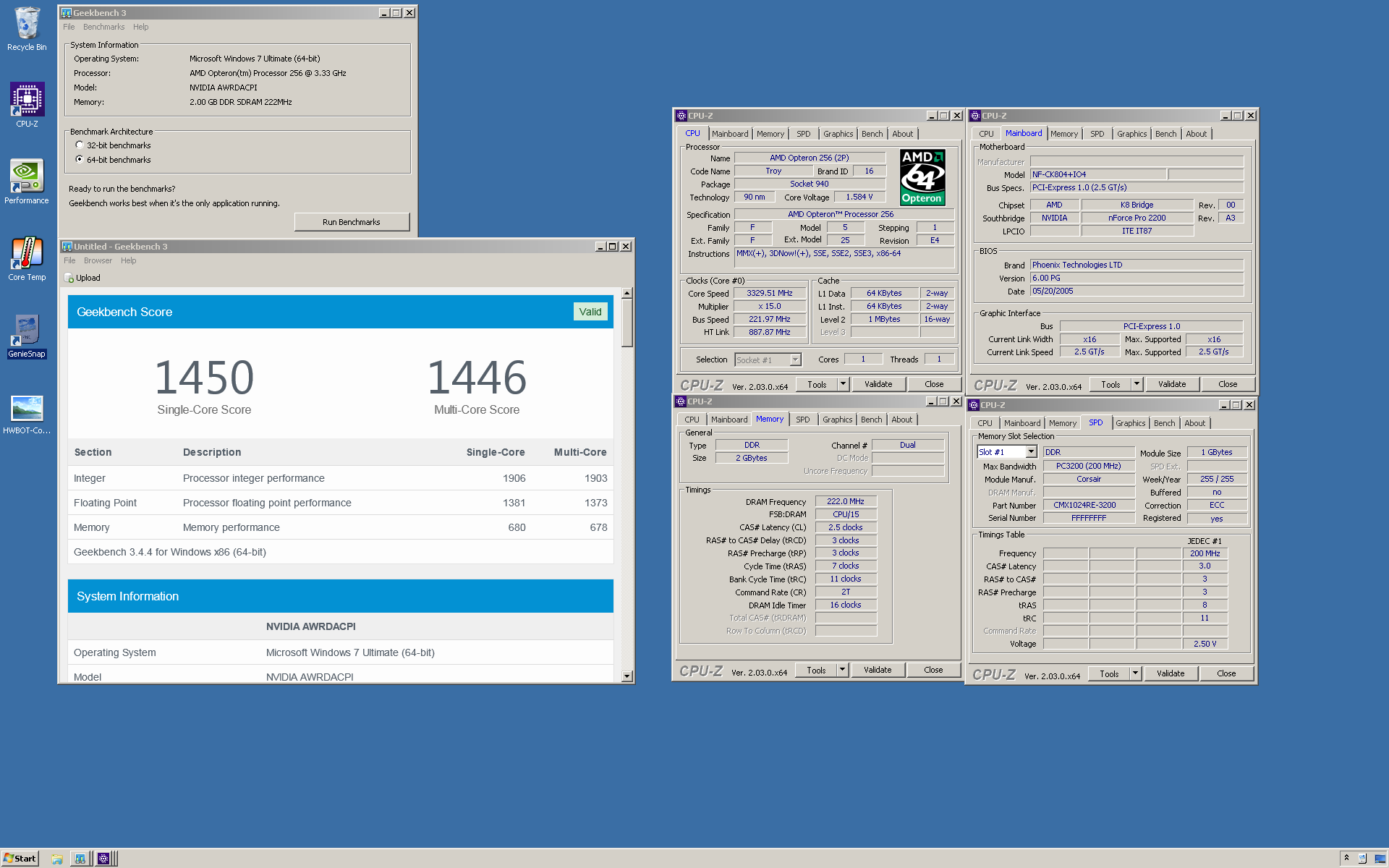Click the 1450 Single-Core Score value
1389x868 pixels.
(204, 378)
